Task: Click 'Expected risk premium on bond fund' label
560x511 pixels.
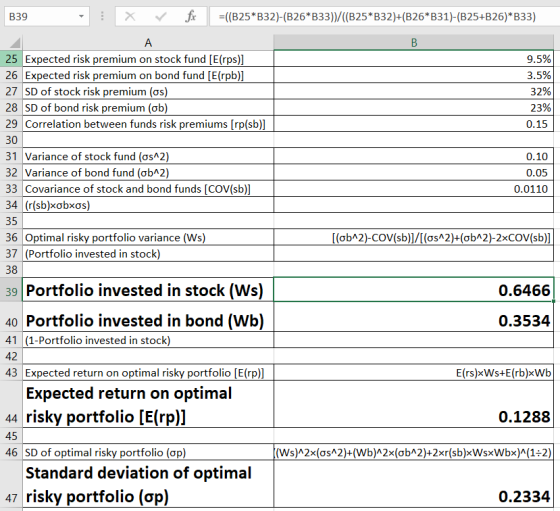Action: (134, 75)
